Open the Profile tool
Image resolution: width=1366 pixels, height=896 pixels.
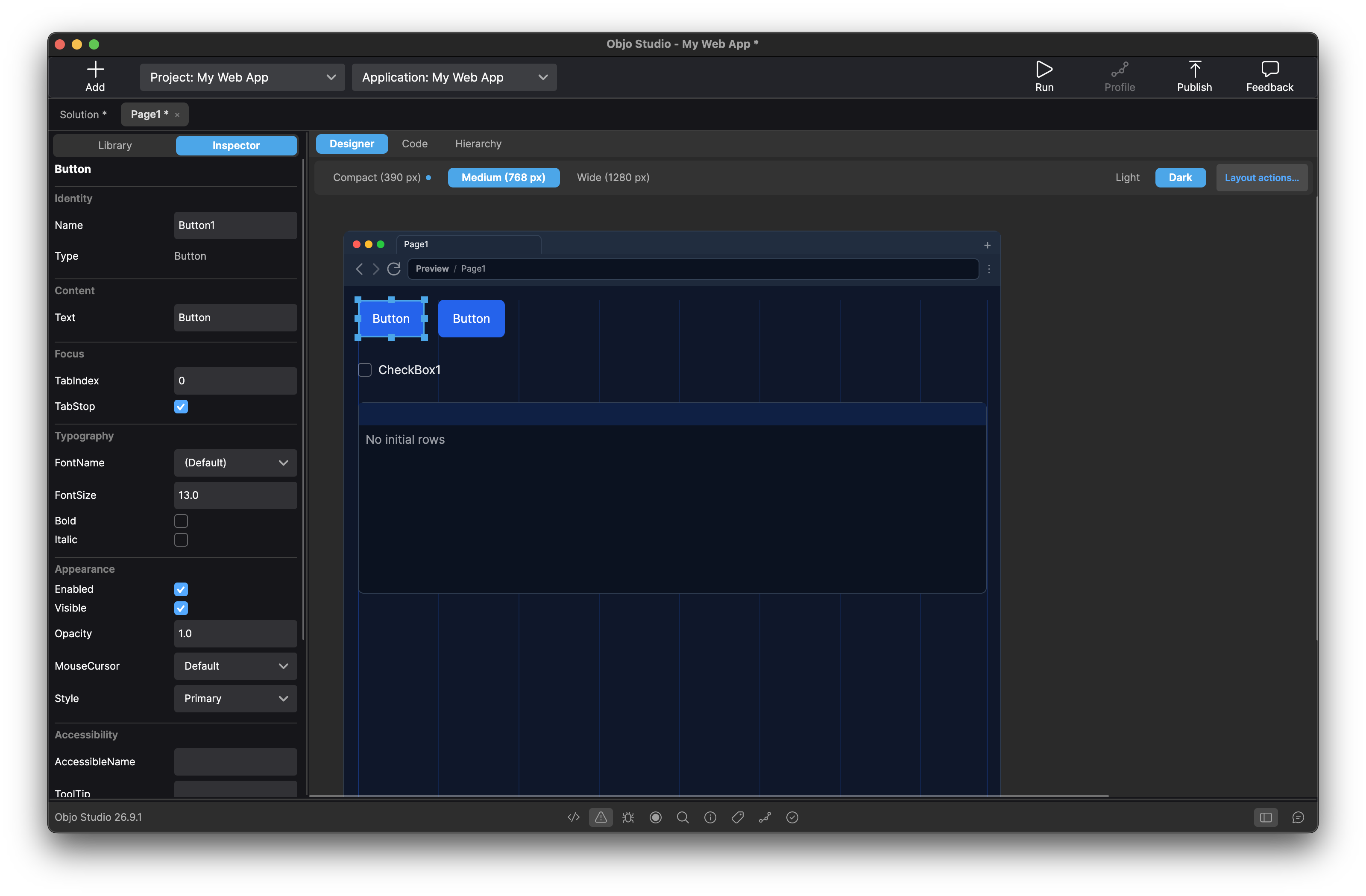click(1119, 76)
